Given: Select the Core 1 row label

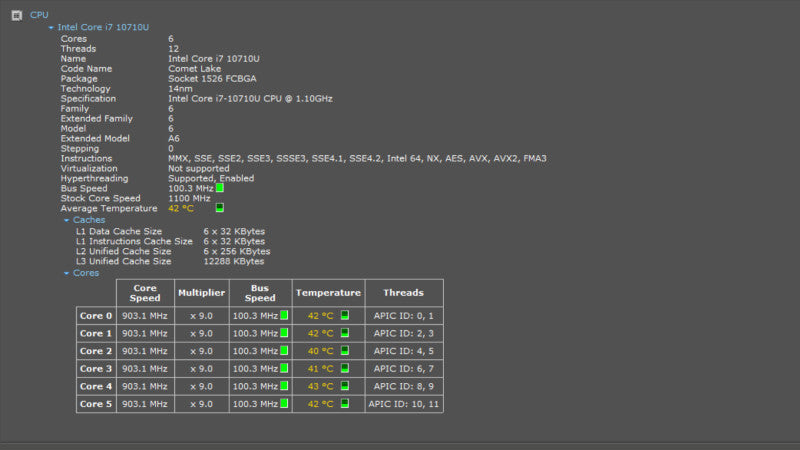Looking at the screenshot, I should point(96,333).
